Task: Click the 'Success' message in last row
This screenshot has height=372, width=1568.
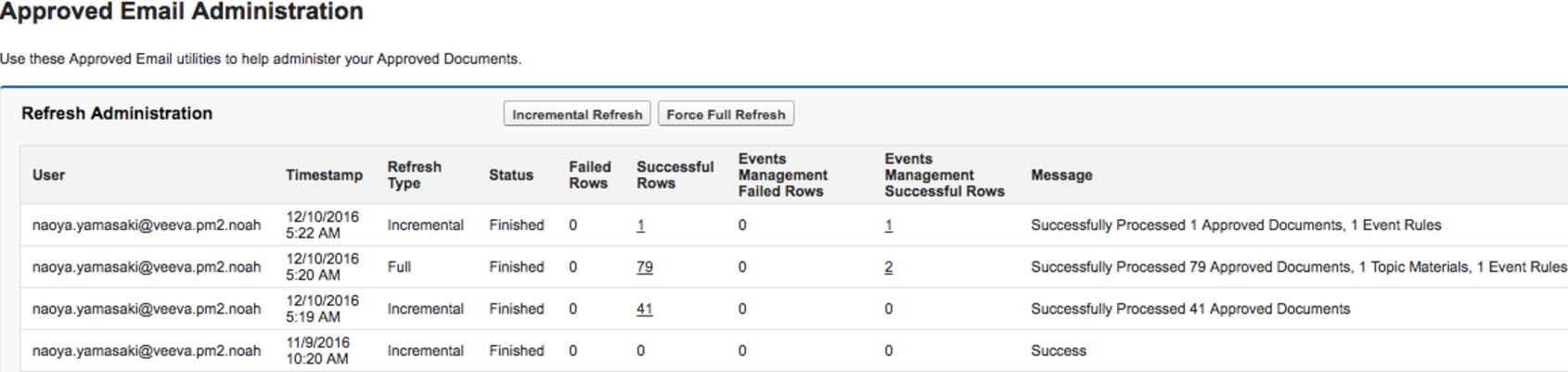Action: point(1058,351)
